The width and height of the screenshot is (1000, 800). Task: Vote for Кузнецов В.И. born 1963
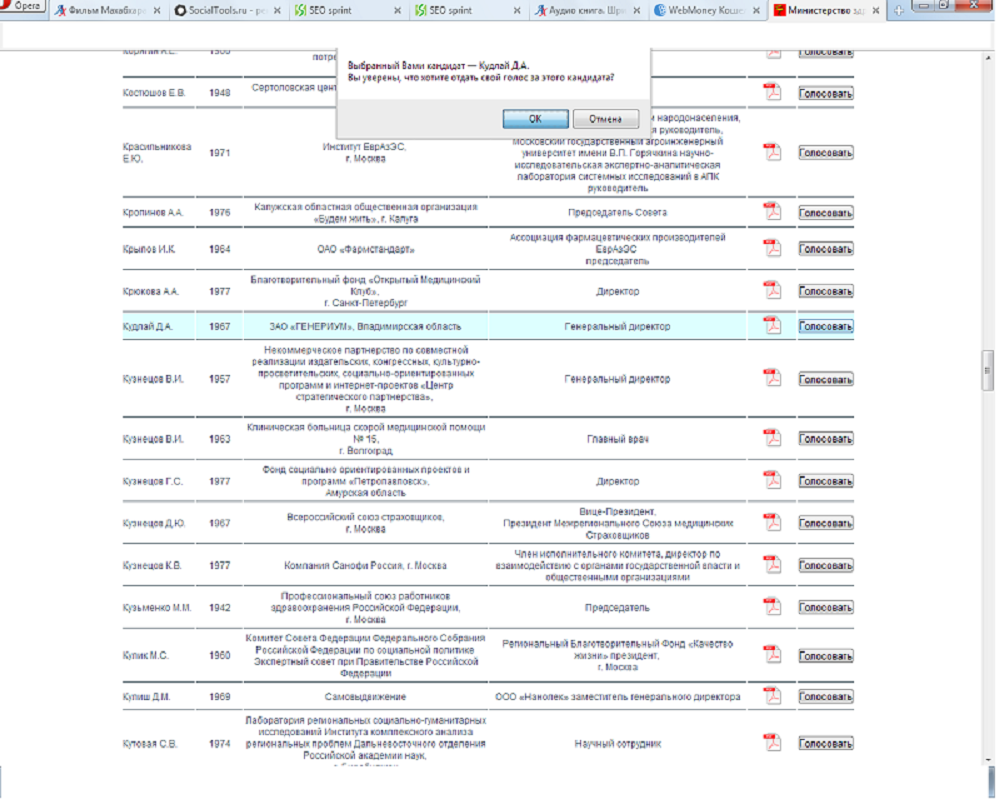(826, 439)
